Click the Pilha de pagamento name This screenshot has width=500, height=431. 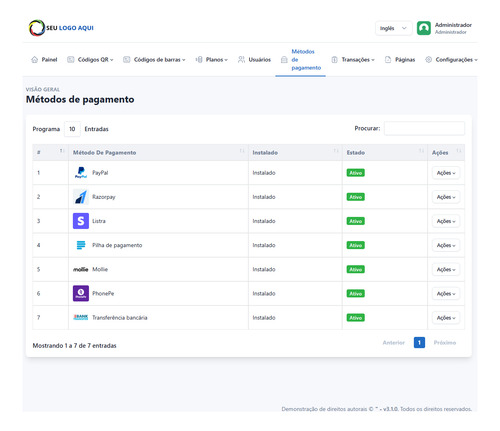coord(117,245)
